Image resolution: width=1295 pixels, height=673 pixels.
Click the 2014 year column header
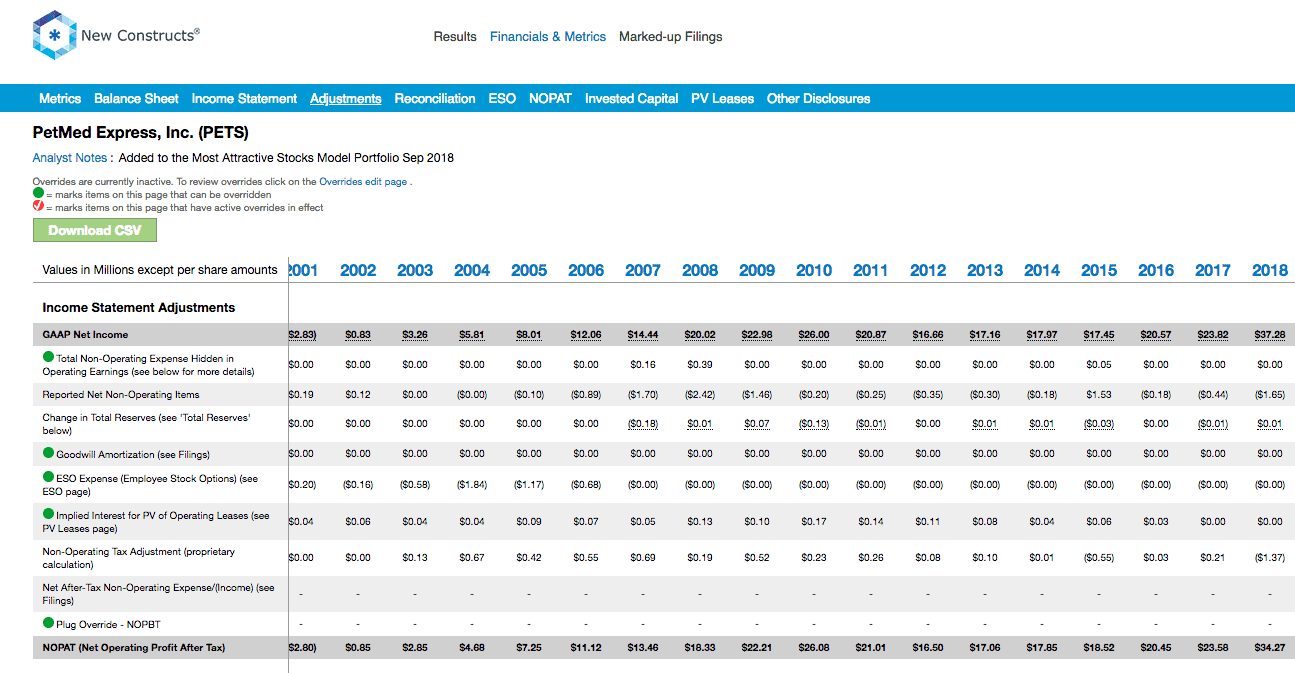1042,270
